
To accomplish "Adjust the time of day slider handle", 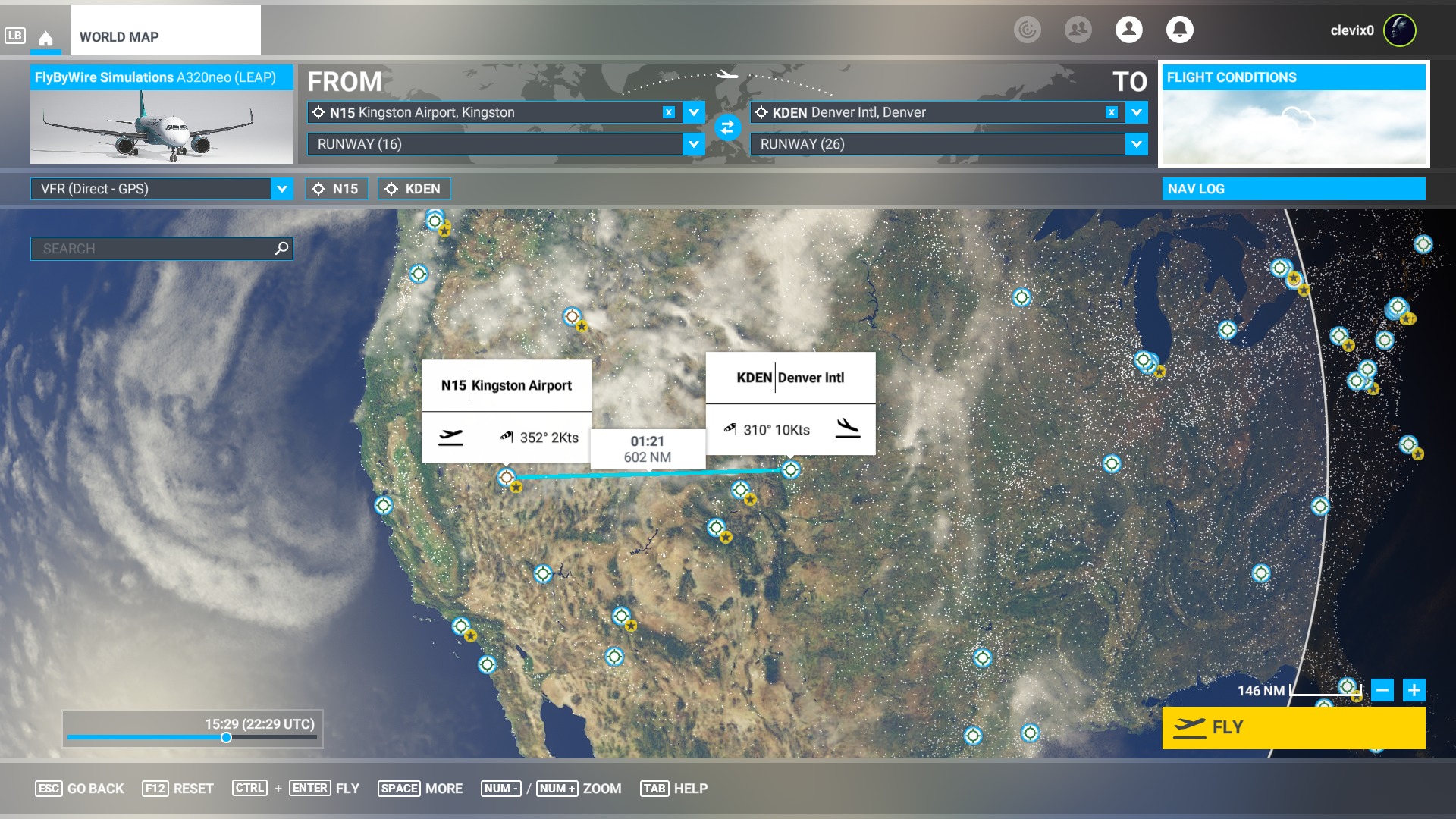I will tap(226, 737).
